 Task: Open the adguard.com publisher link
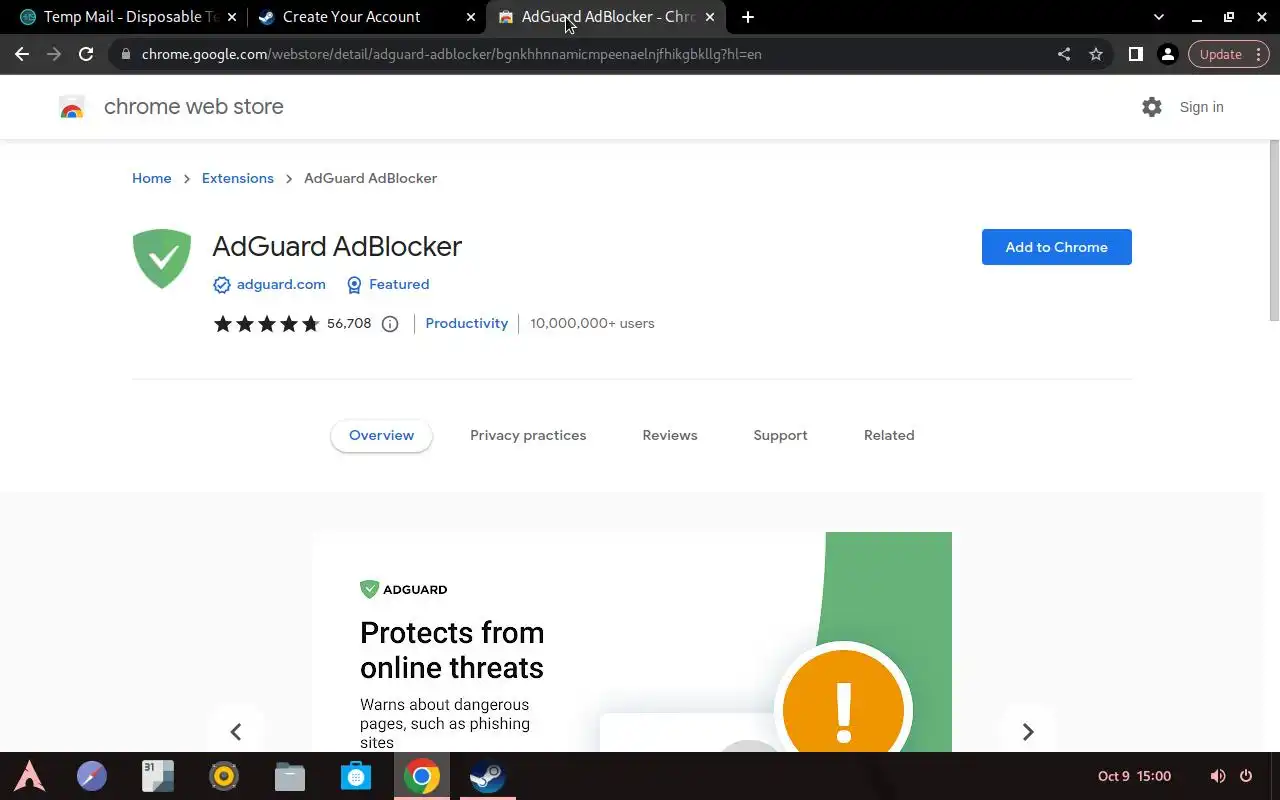point(281,284)
